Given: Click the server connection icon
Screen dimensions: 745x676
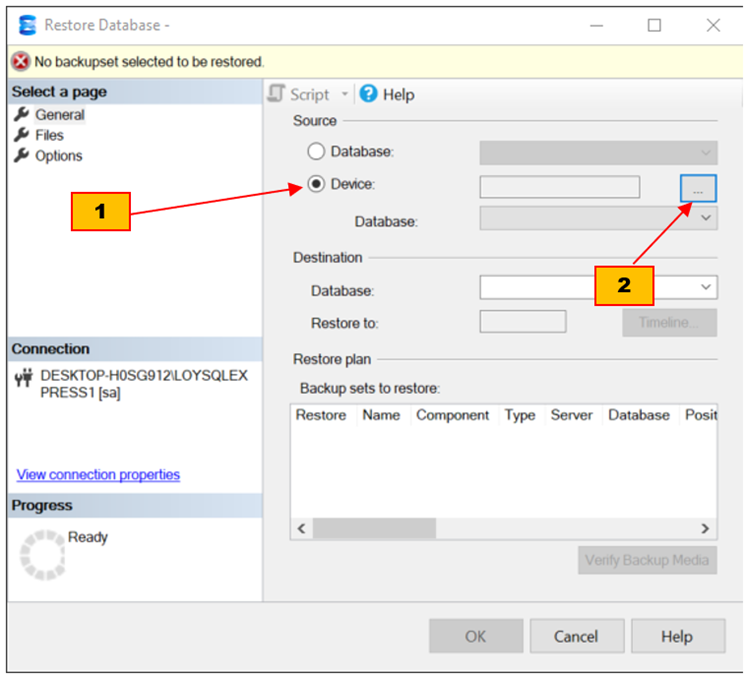Looking at the screenshot, I should pyautogui.click(x=23, y=377).
